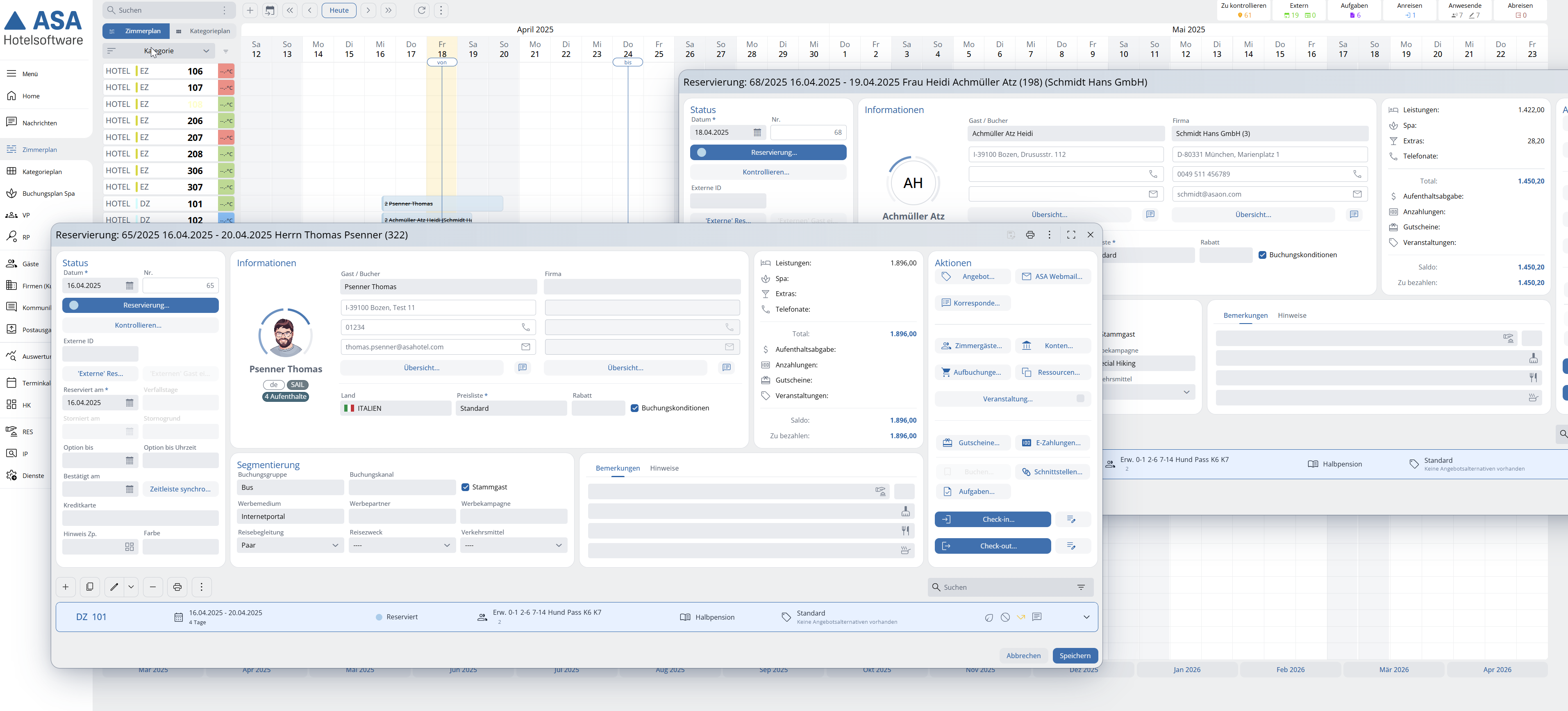Image resolution: width=1568 pixels, height=711 pixels.
Task: Open dropdown arrow next to pencil icon
Action: (131, 587)
